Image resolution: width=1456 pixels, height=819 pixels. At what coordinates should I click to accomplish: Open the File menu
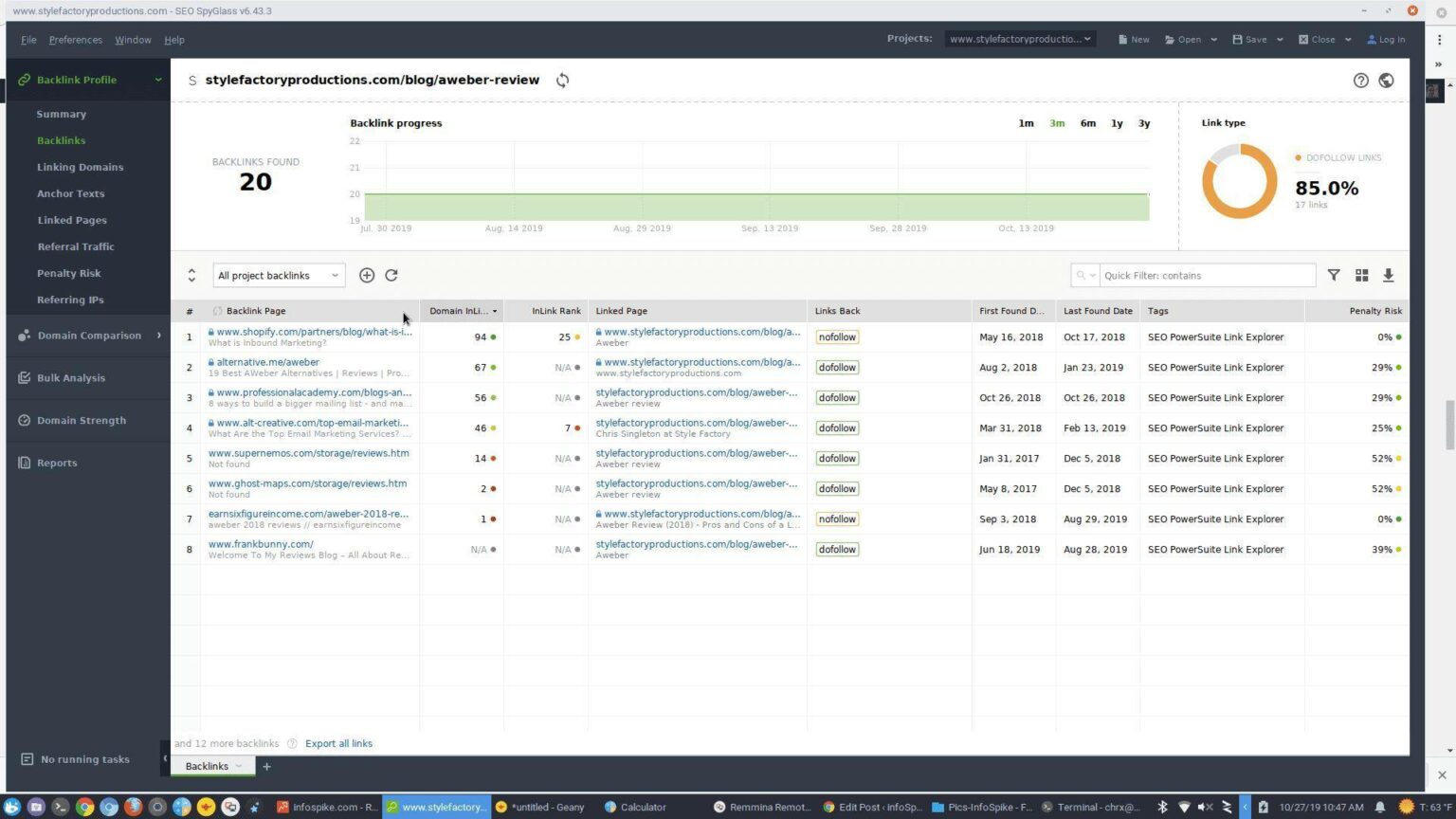28,40
